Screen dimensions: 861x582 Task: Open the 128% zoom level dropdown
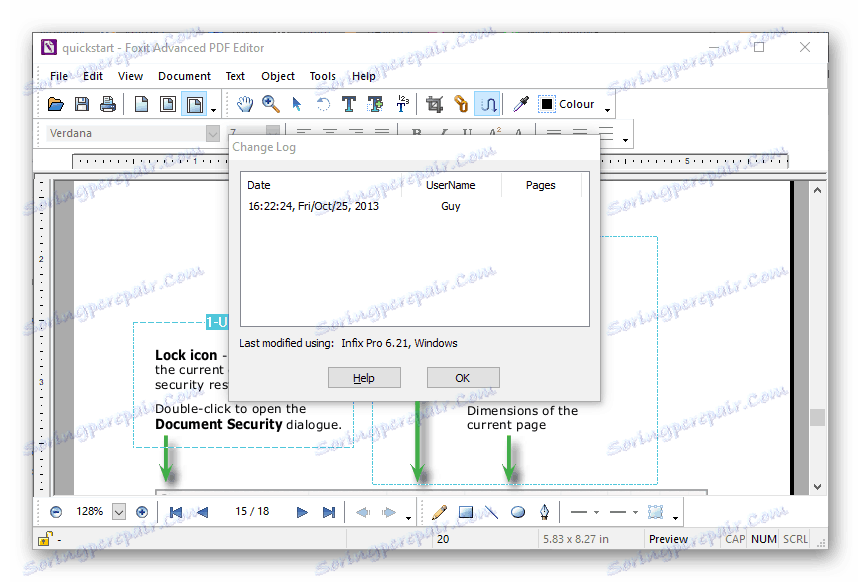click(x=119, y=512)
